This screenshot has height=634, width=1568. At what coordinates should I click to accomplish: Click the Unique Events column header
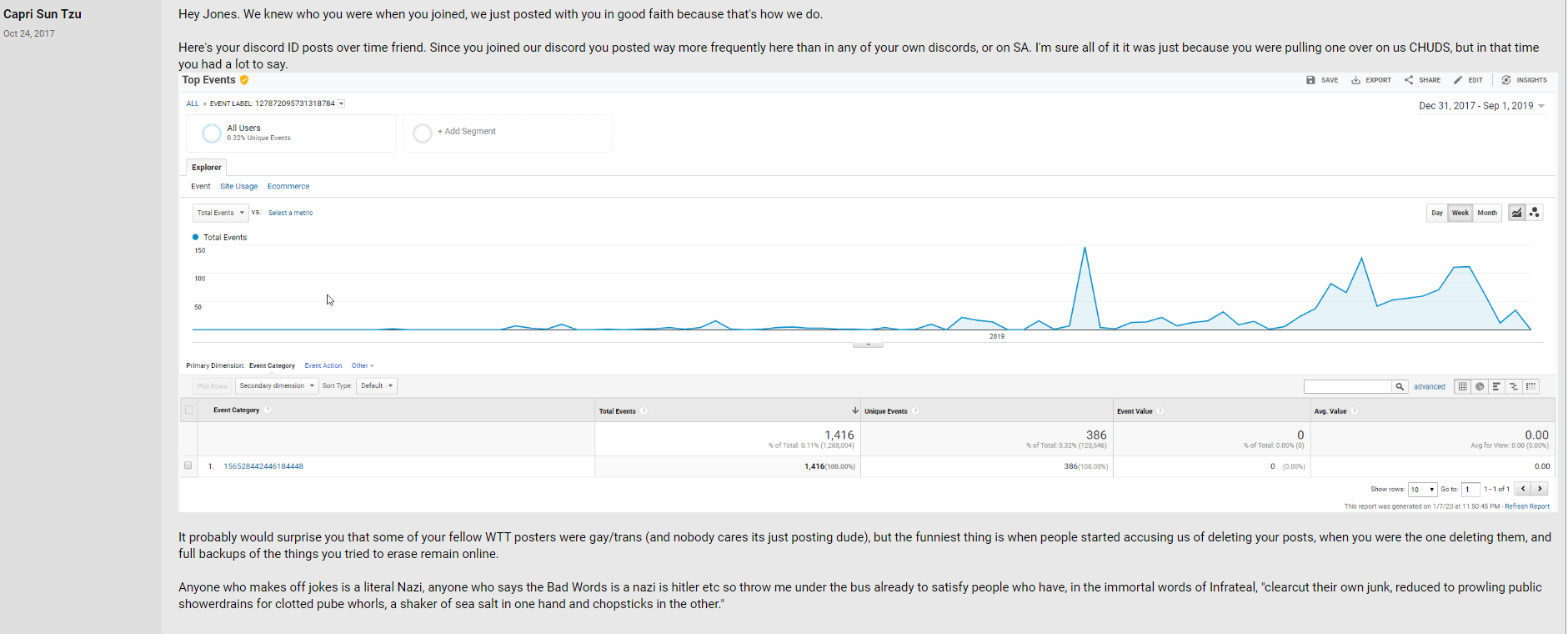click(x=885, y=411)
